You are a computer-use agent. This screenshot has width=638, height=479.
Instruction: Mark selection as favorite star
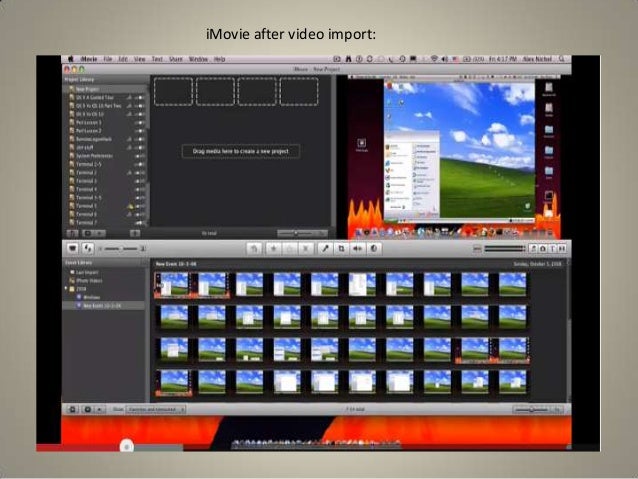point(273,248)
